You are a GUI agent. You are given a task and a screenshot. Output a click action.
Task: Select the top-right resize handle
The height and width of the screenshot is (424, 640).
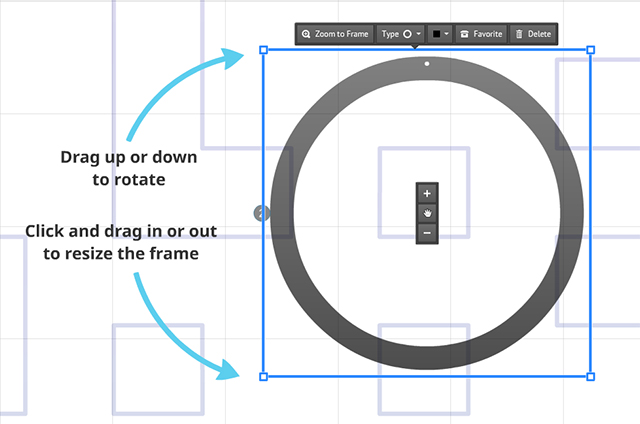pos(590,50)
